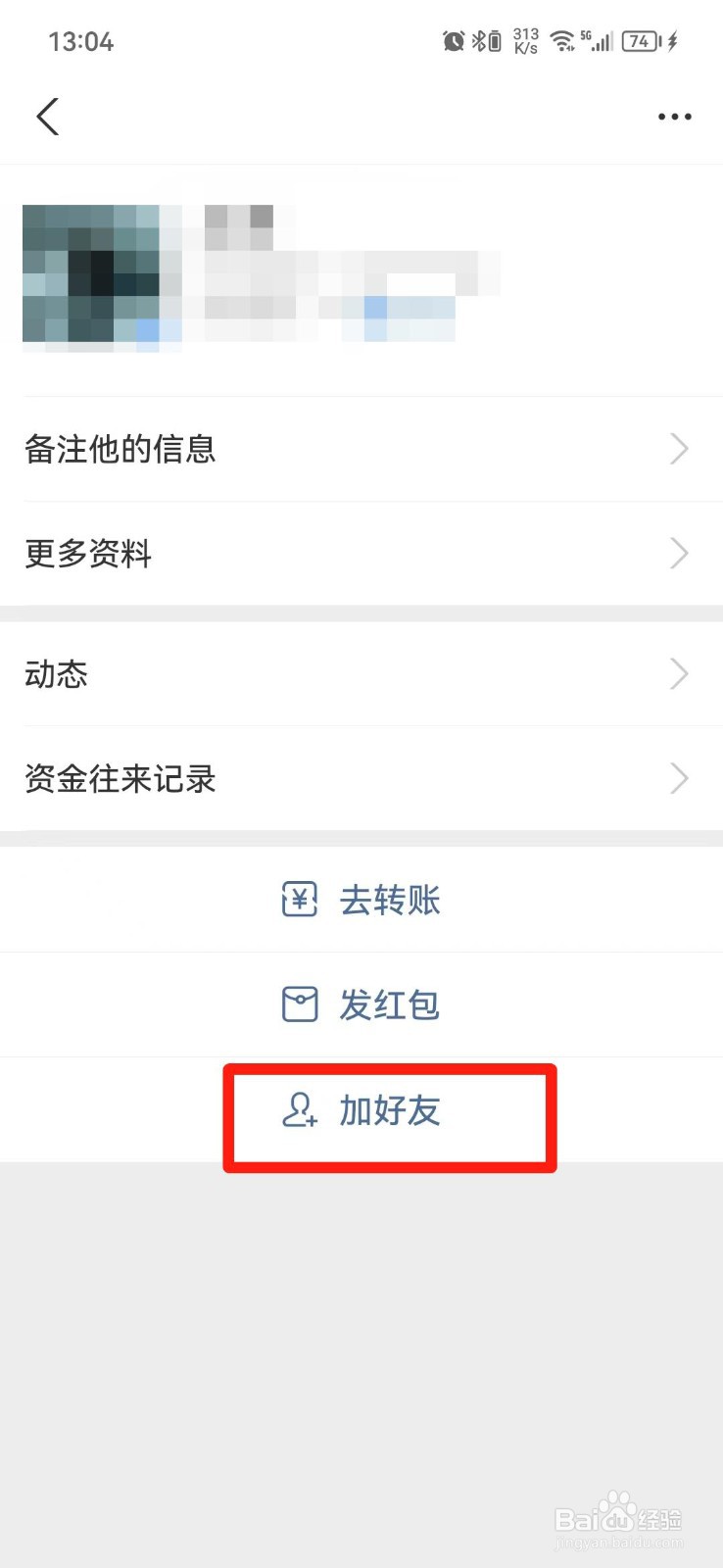Open the 备注他的信息 entry

[x=361, y=449]
